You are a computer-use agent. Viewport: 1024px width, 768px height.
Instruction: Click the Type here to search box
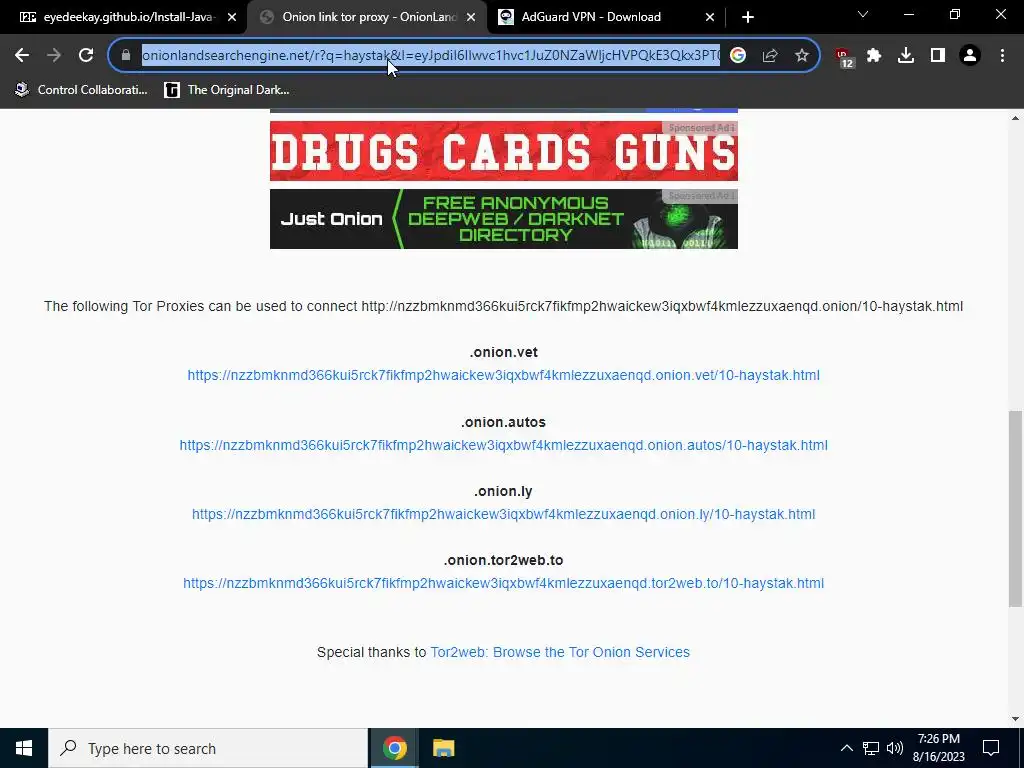pos(208,748)
